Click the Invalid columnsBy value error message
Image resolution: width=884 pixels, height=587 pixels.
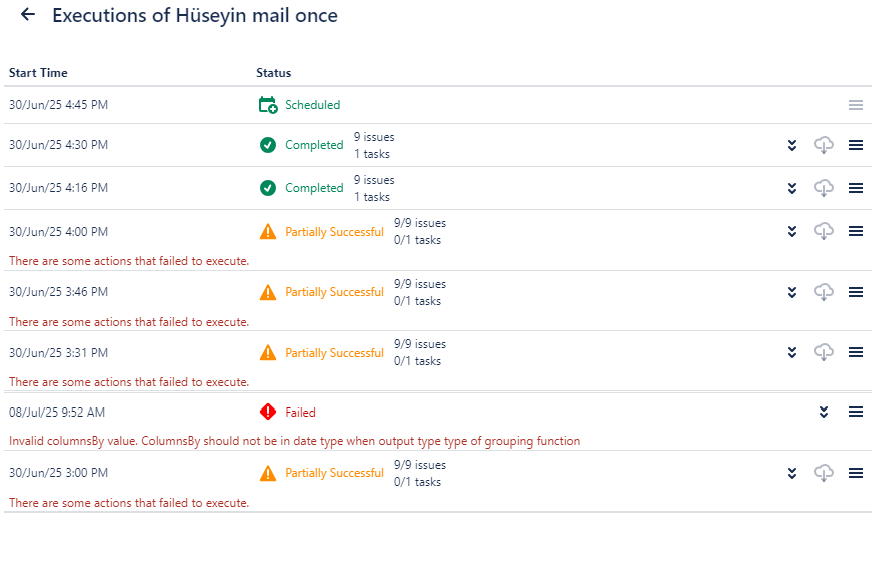(294, 441)
